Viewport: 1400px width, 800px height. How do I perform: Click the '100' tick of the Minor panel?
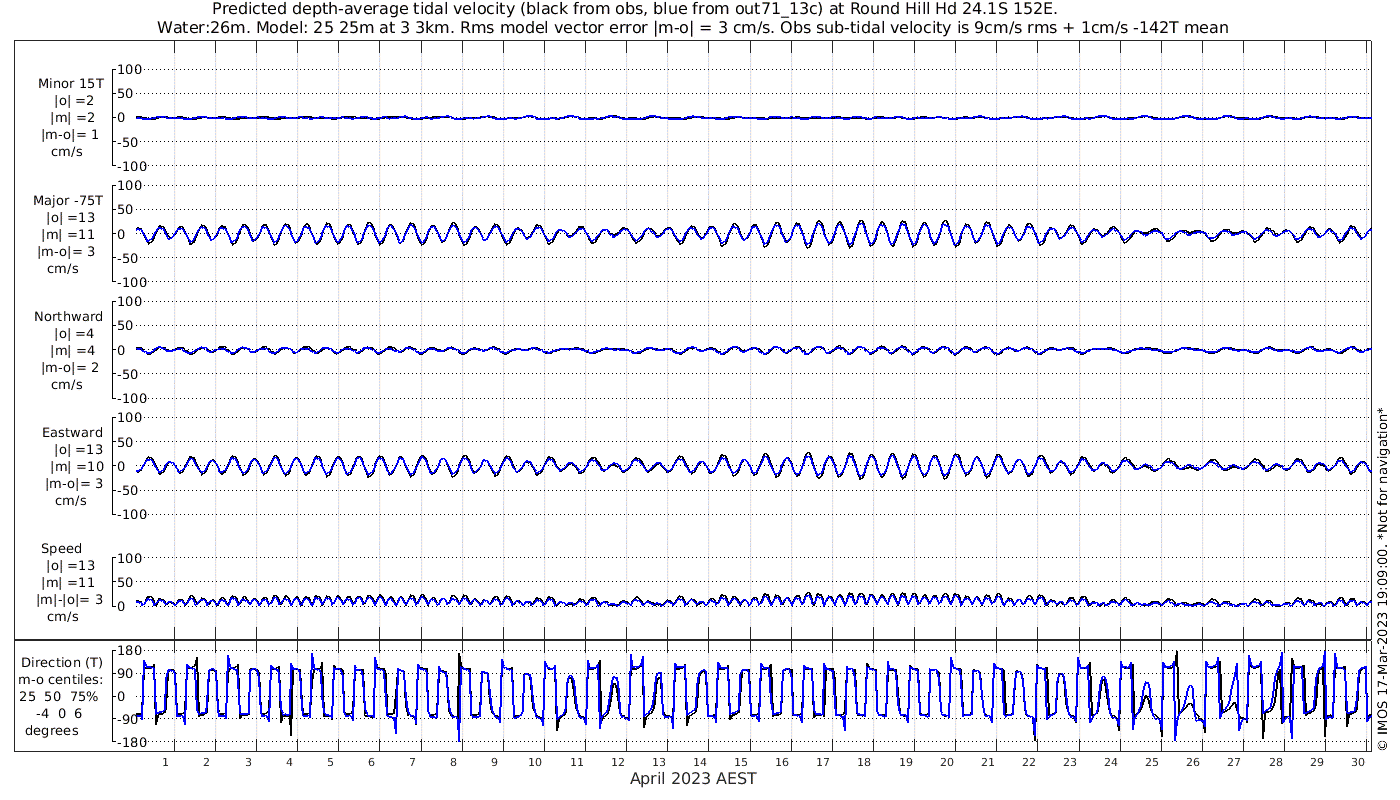click(x=132, y=69)
